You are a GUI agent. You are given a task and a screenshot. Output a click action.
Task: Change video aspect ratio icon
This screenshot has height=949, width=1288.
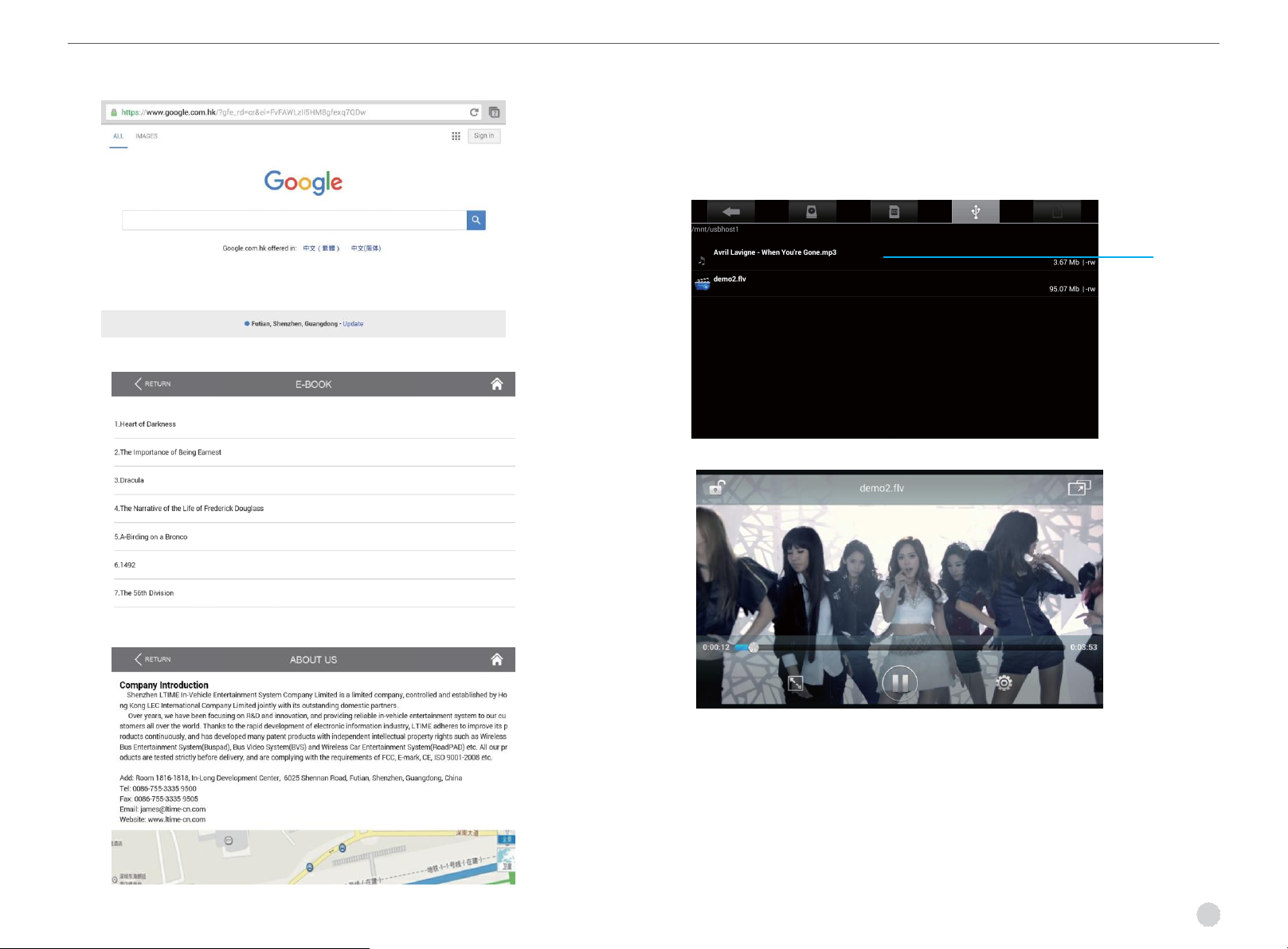(795, 683)
